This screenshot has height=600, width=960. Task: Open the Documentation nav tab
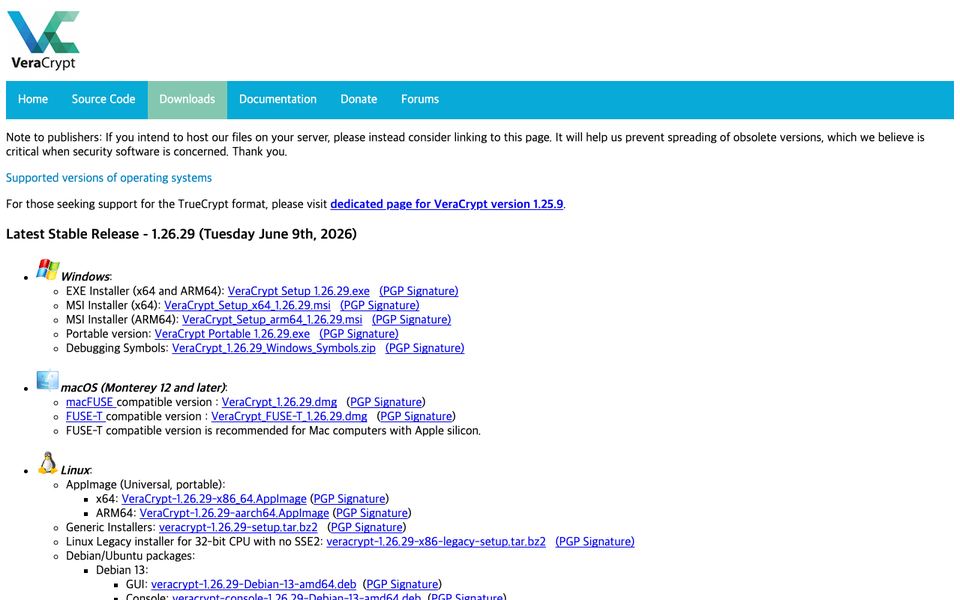click(x=278, y=99)
